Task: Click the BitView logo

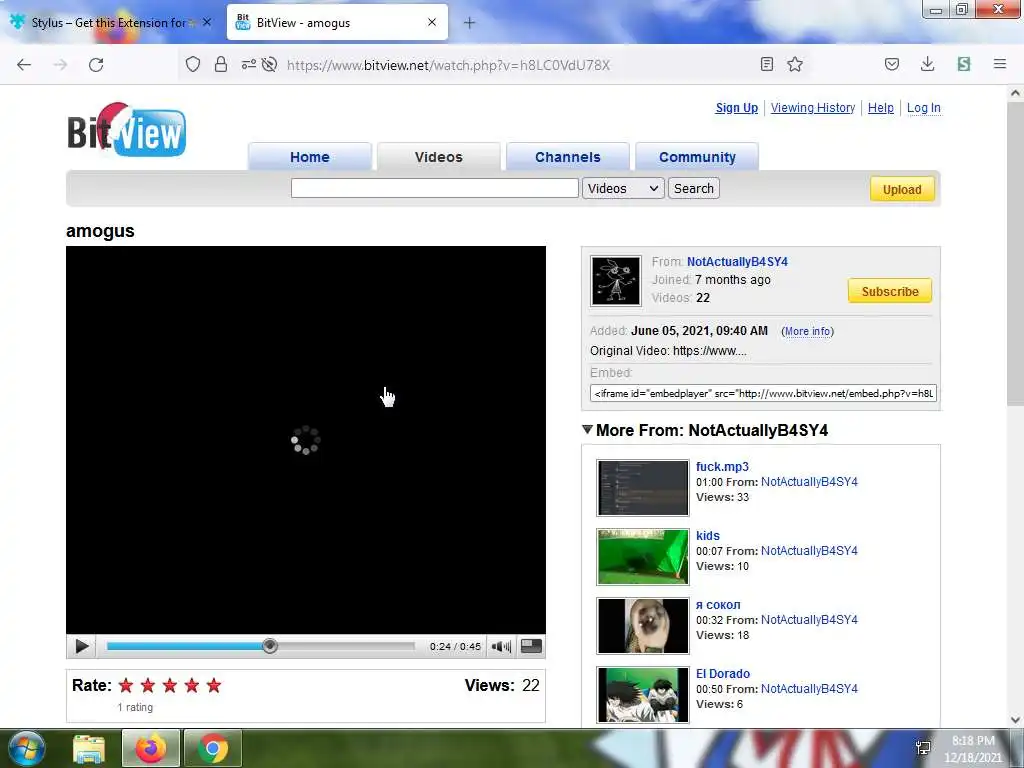Action: [127, 129]
